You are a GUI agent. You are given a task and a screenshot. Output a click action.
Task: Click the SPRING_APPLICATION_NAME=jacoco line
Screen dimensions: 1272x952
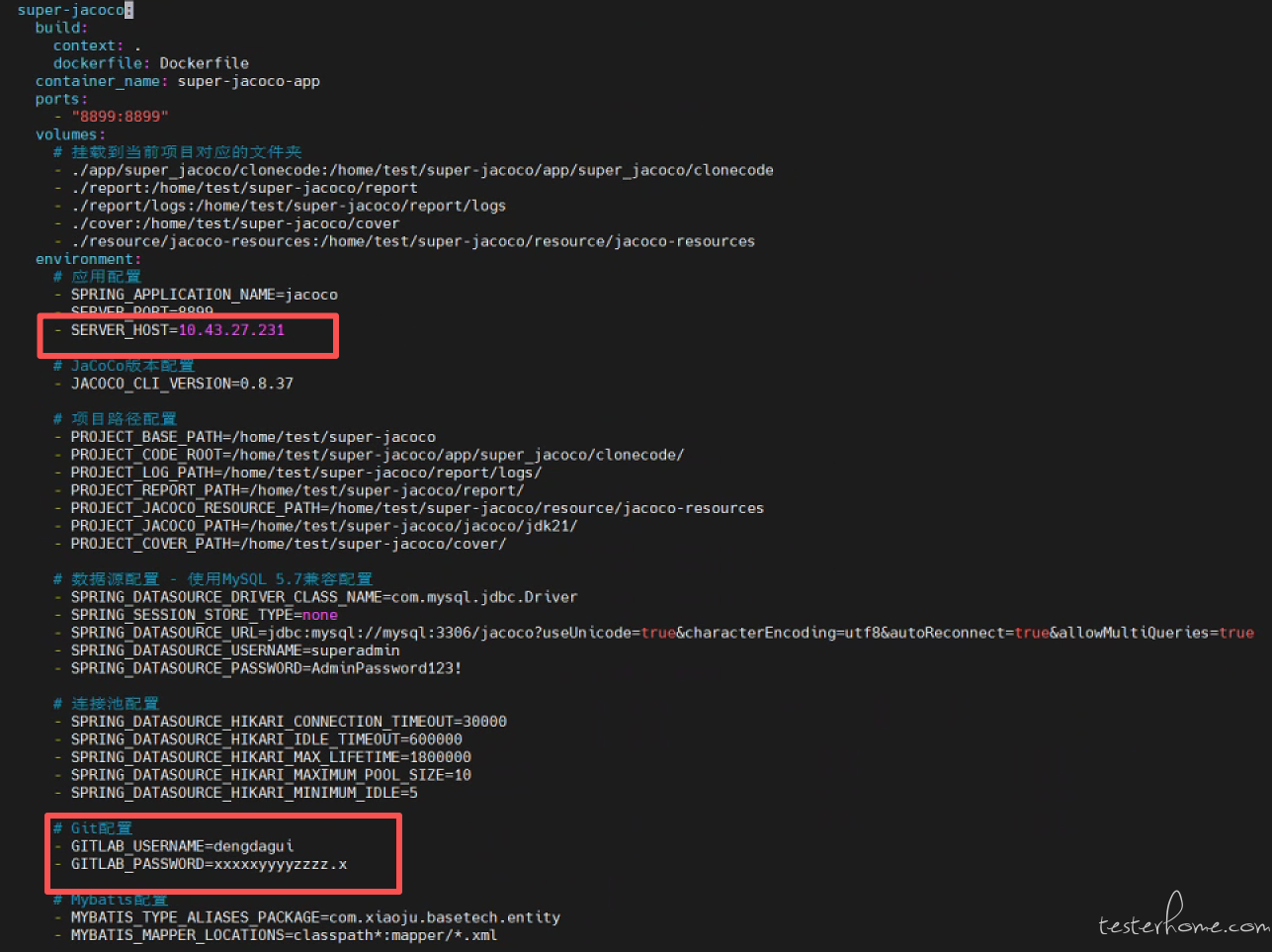point(204,295)
